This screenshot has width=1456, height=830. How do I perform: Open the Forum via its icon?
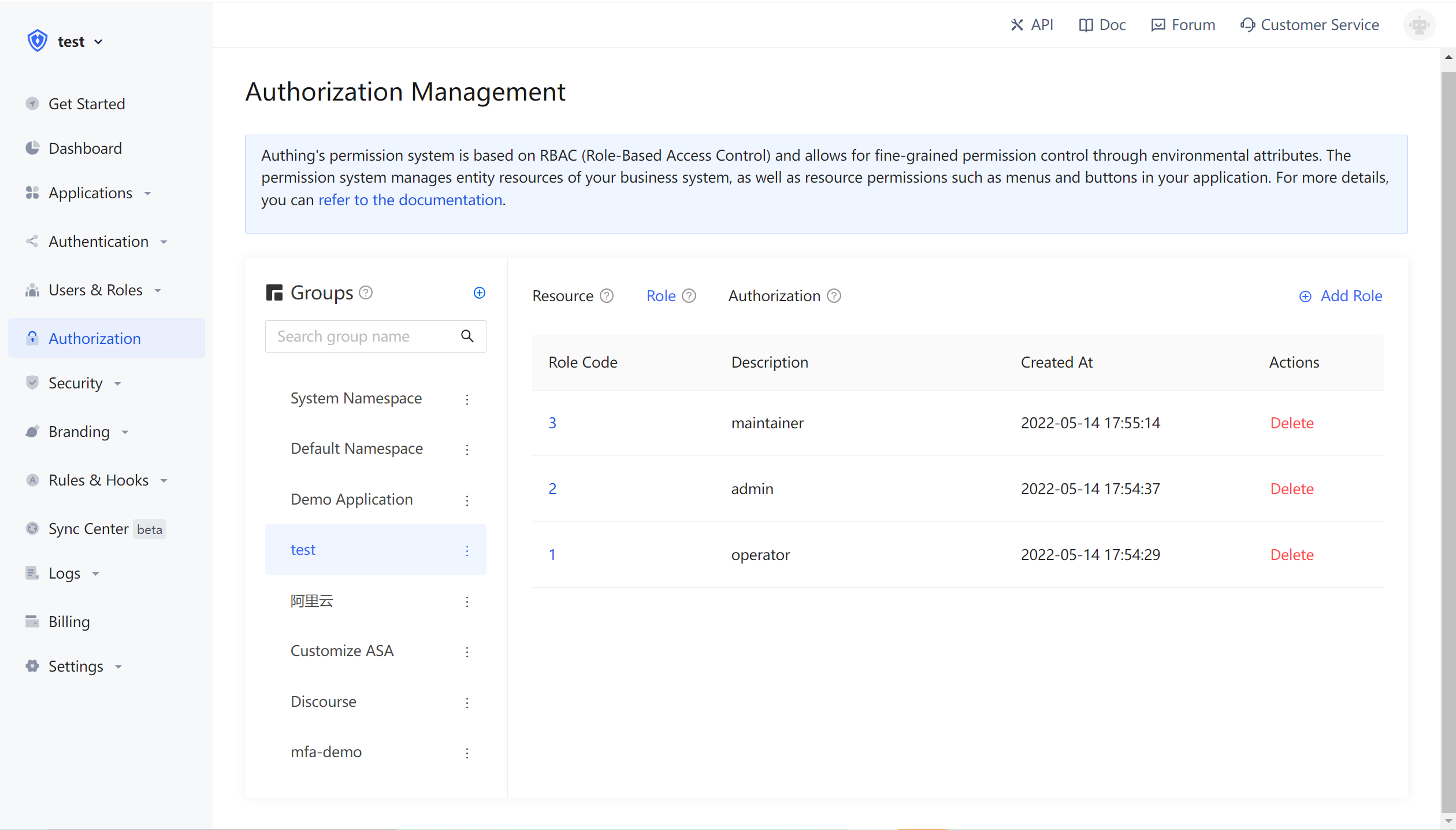pyautogui.click(x=1158, y=25)
